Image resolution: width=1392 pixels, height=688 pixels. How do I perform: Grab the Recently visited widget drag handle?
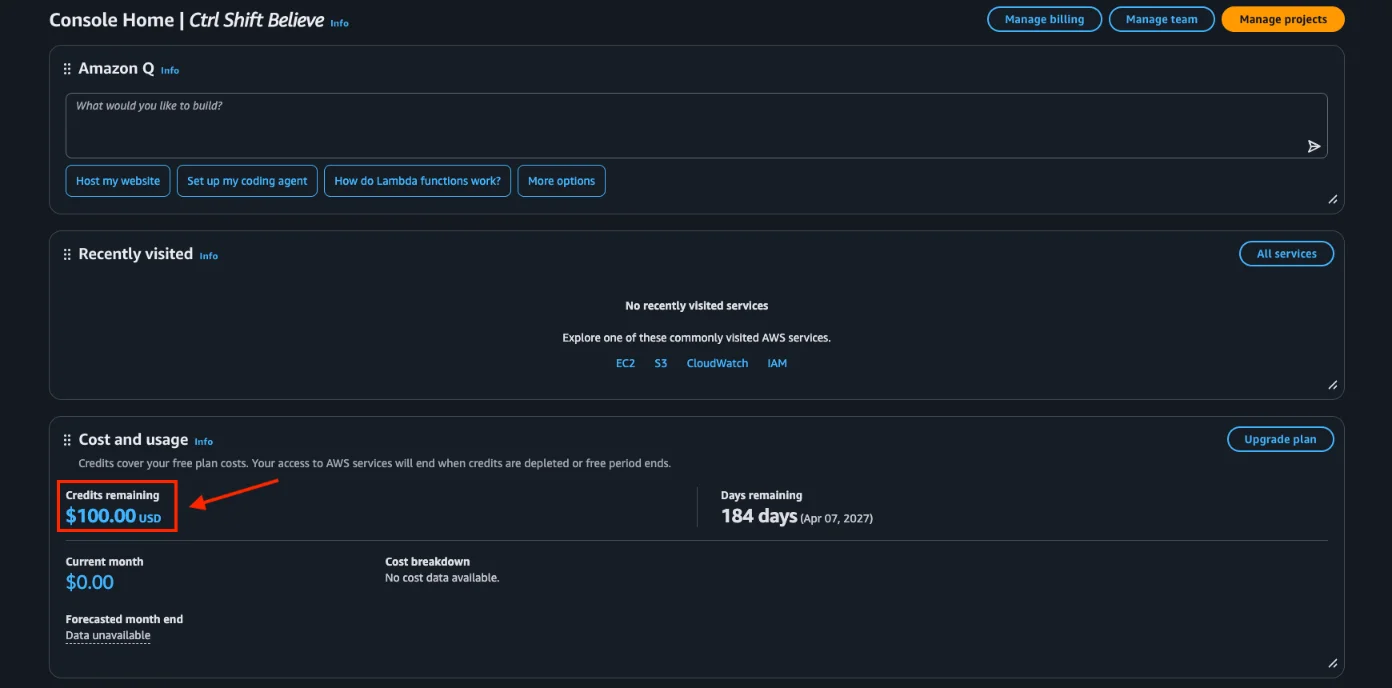[67, 254]
